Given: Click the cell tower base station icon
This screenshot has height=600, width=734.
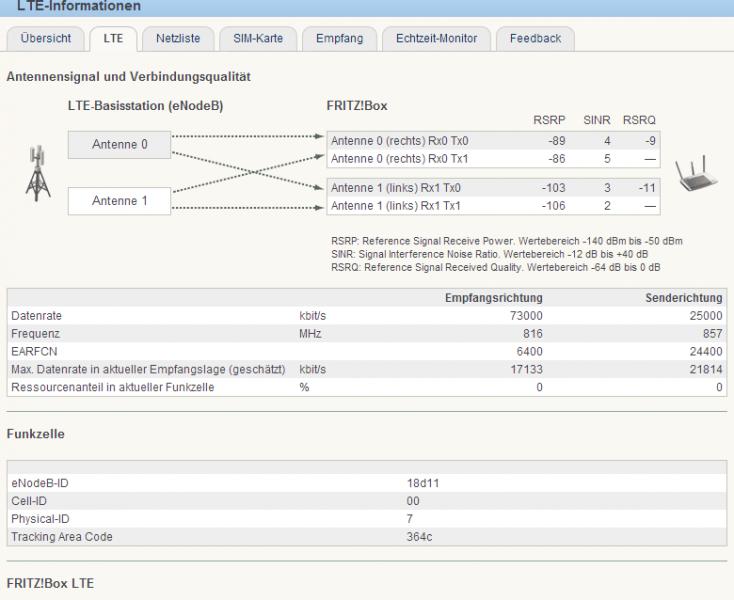Looking at the screenshot, I should (38, 173).
